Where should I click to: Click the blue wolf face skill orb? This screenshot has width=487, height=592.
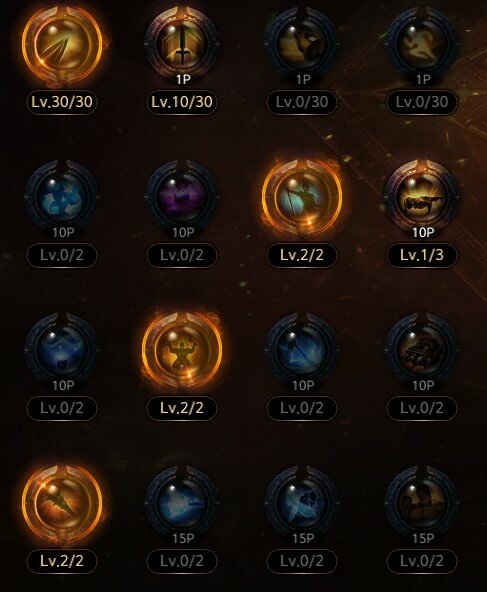62,350
